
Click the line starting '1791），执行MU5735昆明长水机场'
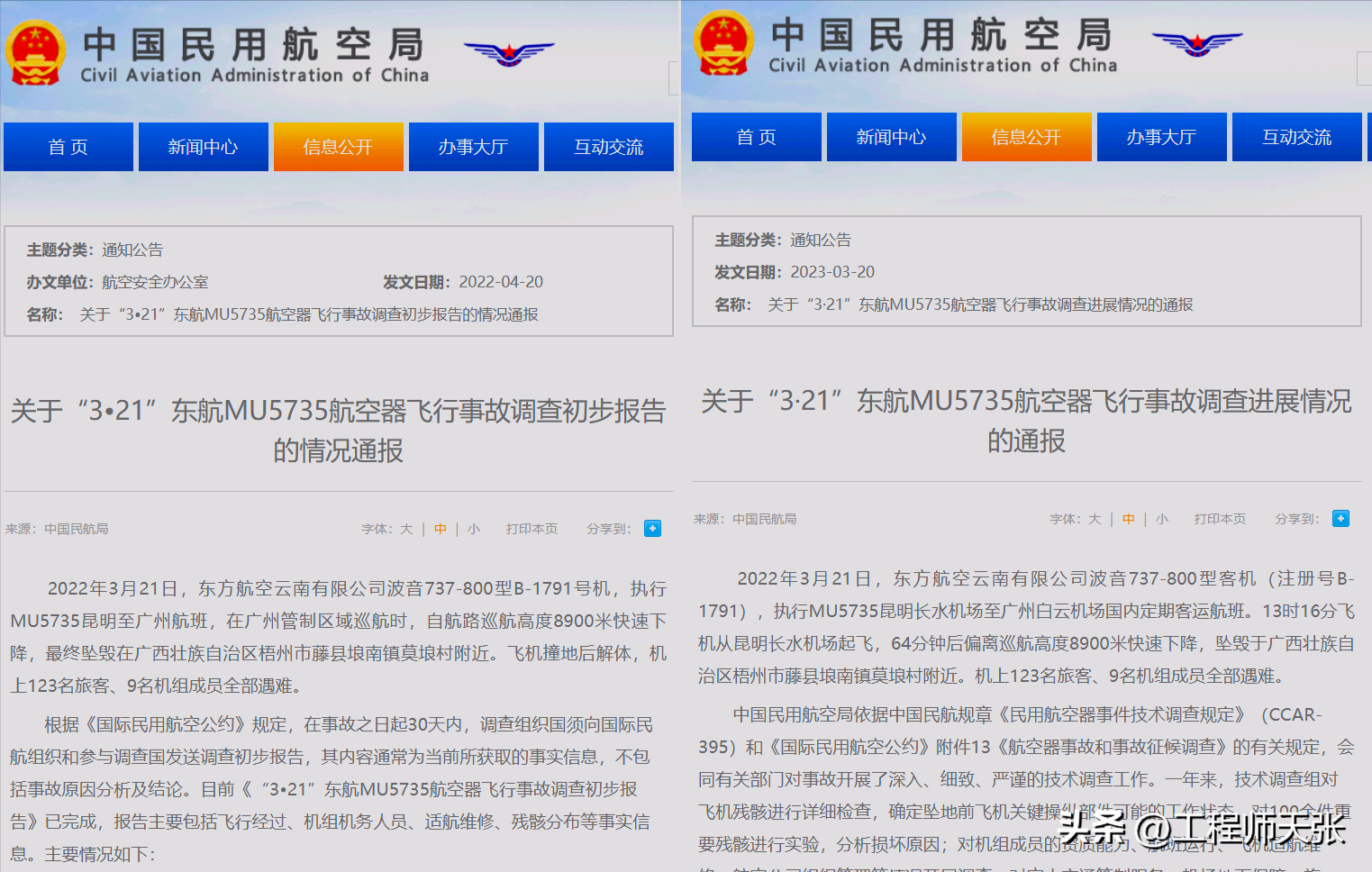pos(1027,612)
